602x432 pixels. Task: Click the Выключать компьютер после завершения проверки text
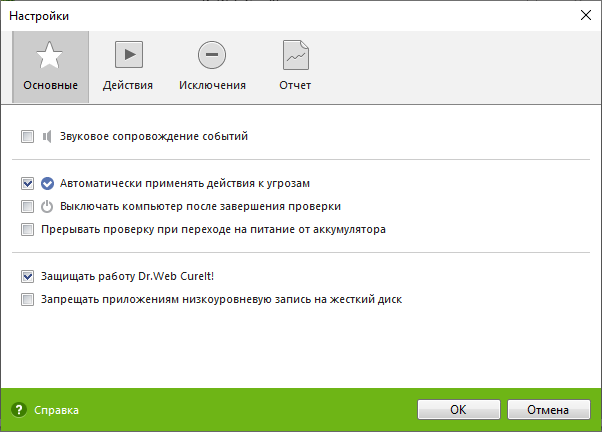200,207
